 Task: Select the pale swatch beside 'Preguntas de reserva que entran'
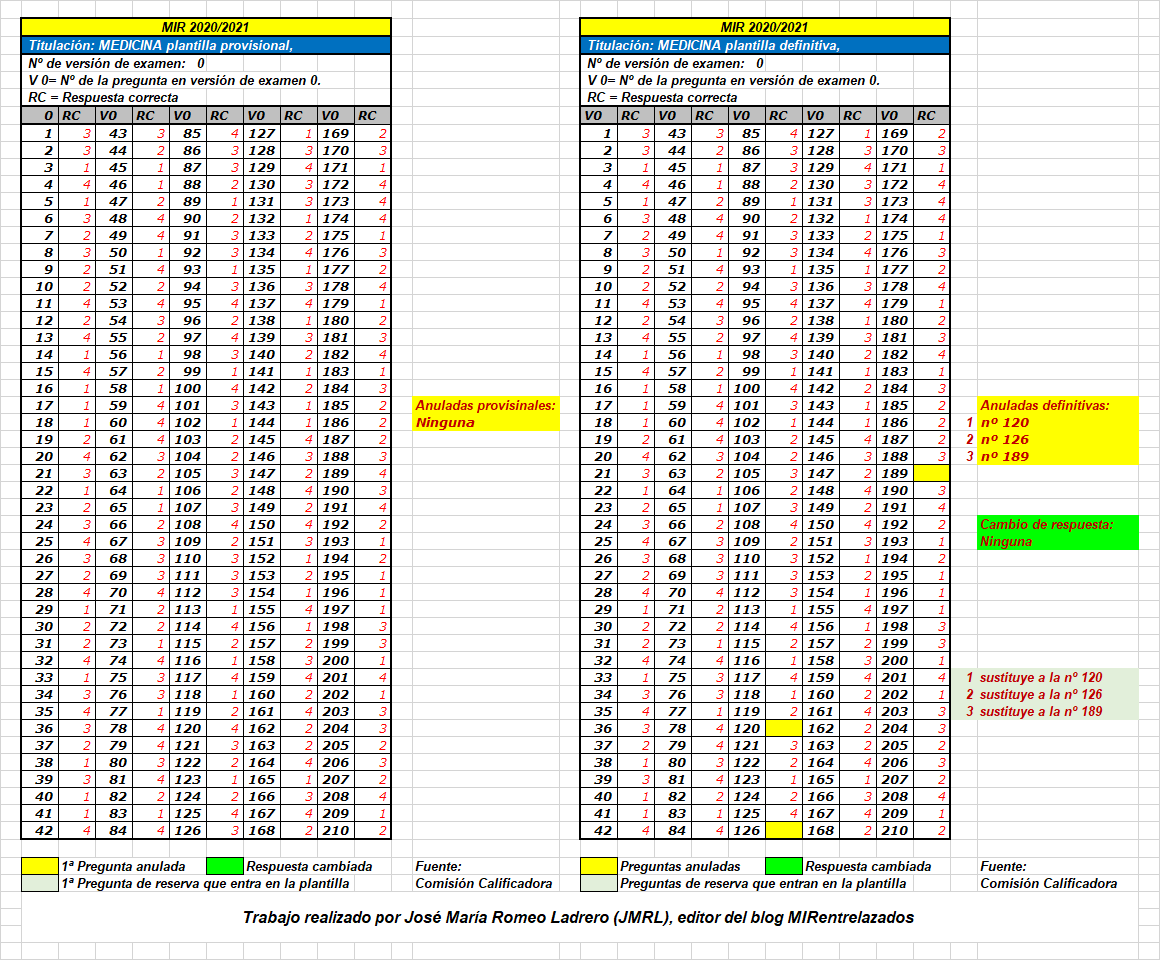(x=598, y=883)
